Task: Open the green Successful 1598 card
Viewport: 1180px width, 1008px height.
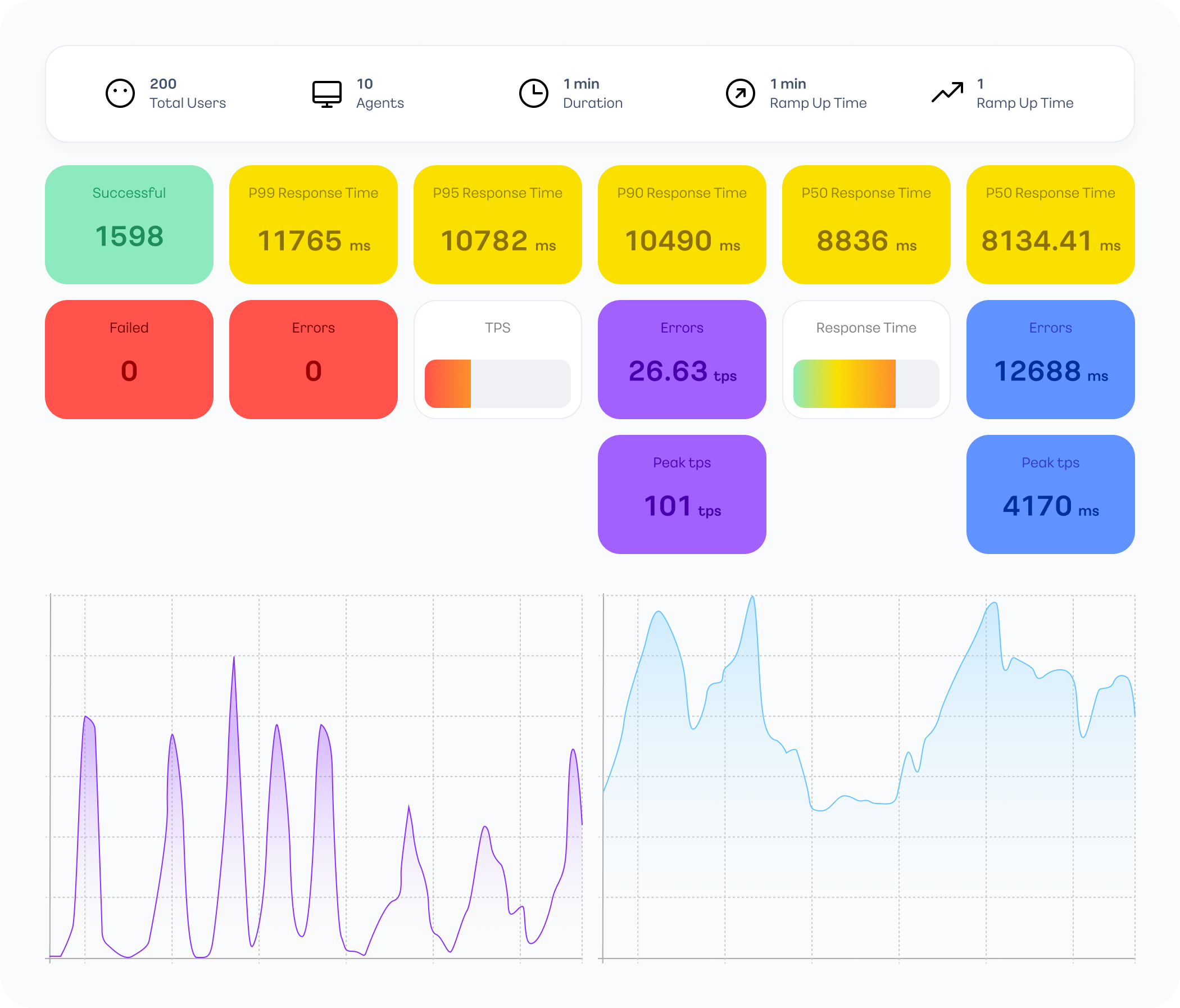Action: click(x=129, y=224)
